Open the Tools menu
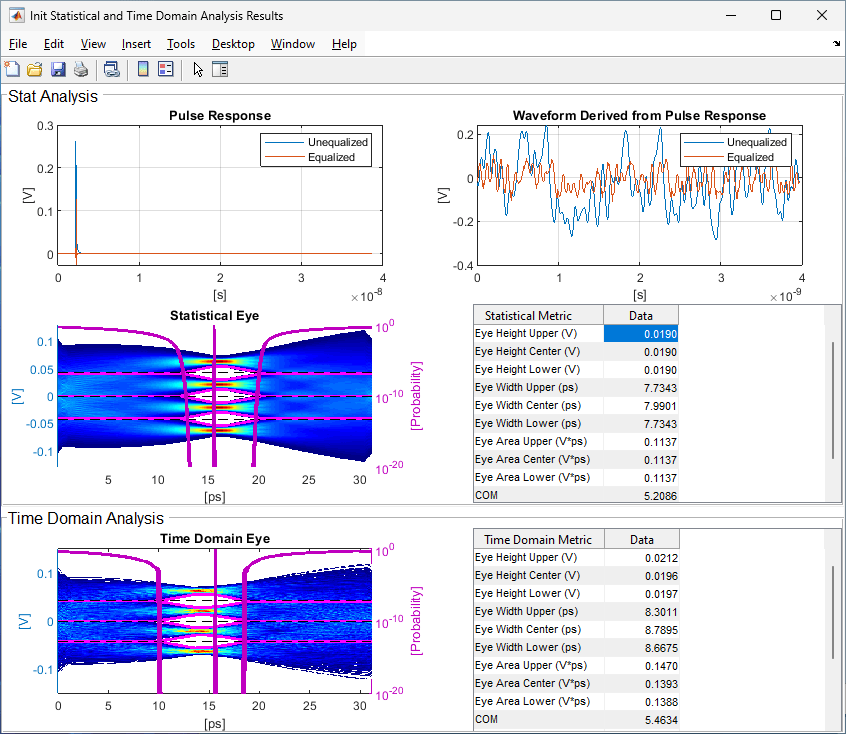846x734 pixels. point(181,44)
